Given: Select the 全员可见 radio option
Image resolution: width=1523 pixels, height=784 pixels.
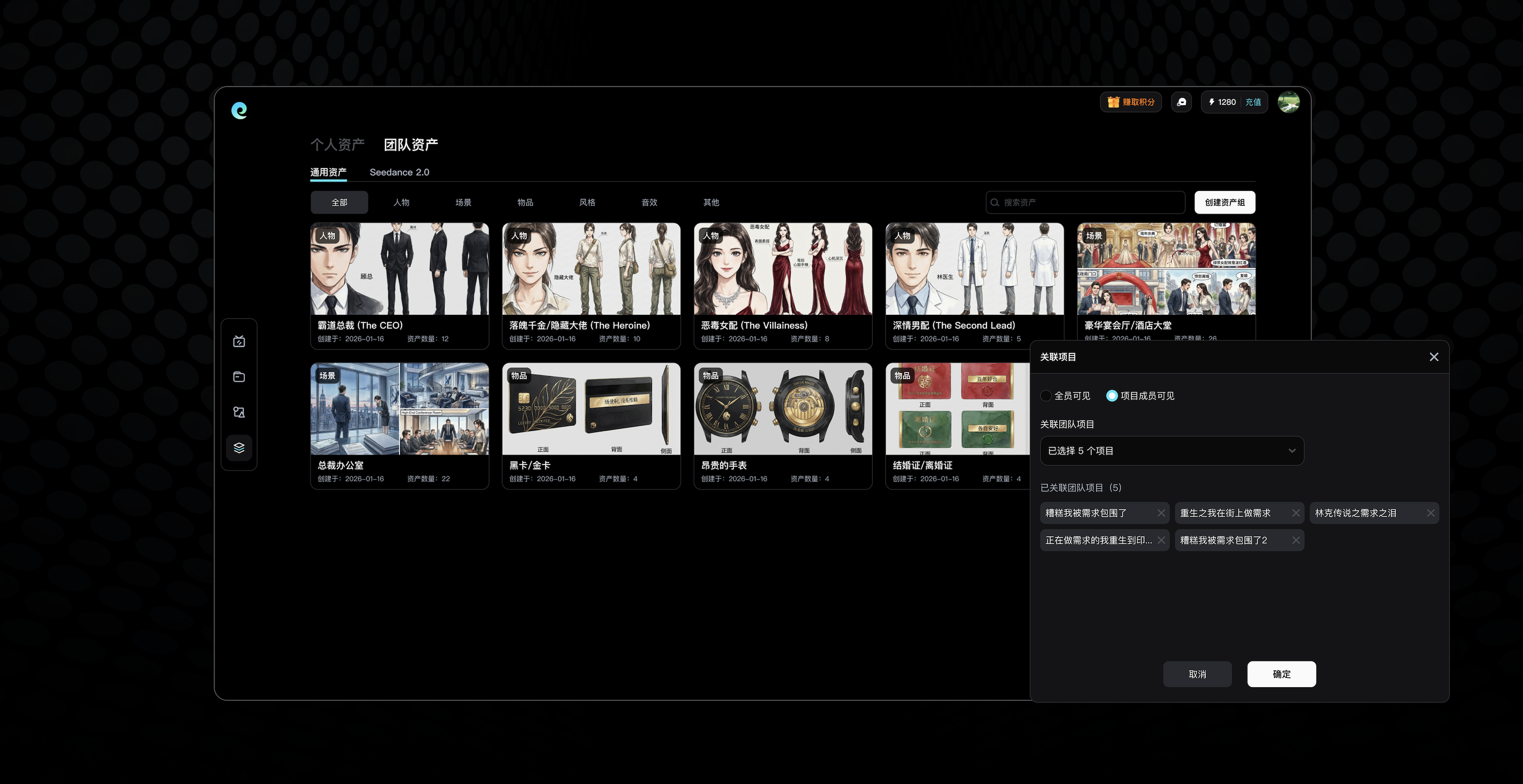Looking at the screenshot, I should [x=1046, y=396].
